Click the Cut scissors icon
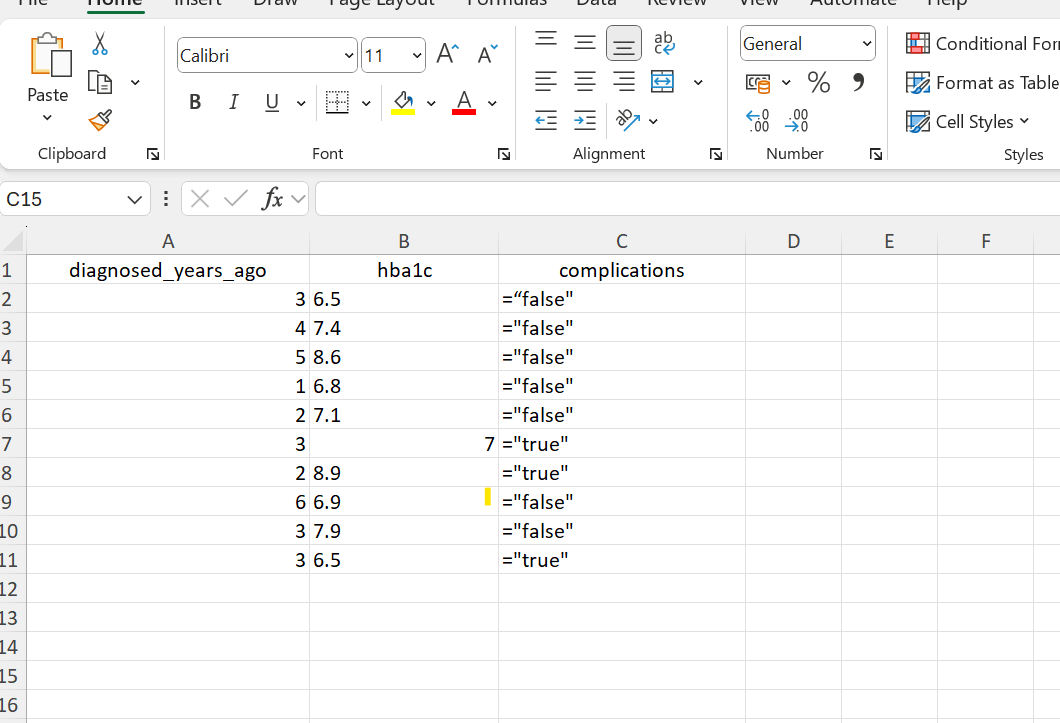Screen dimensions: 1060x723 point(99,44)
